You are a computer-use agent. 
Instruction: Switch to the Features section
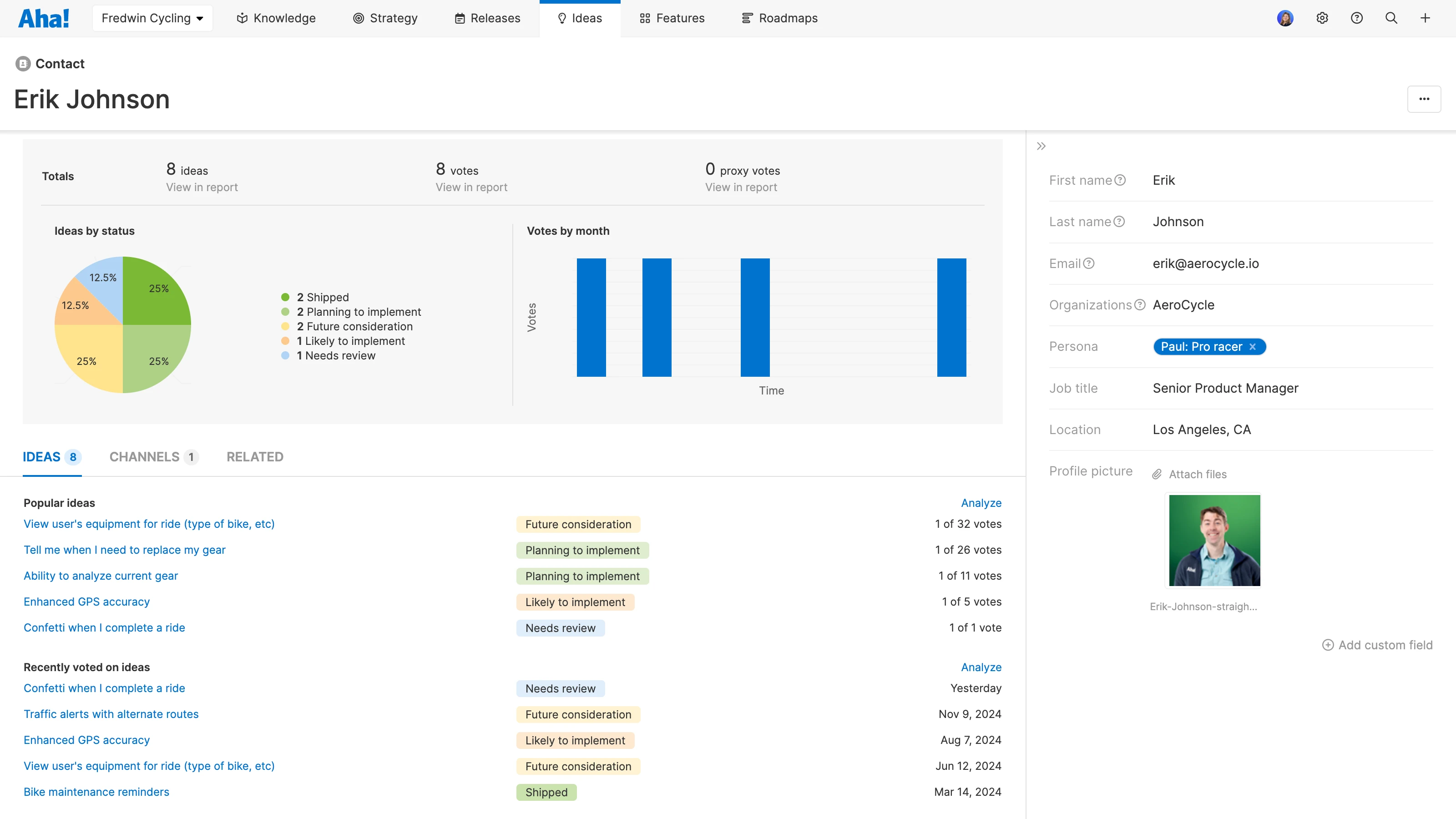click(x=672, y=18)
